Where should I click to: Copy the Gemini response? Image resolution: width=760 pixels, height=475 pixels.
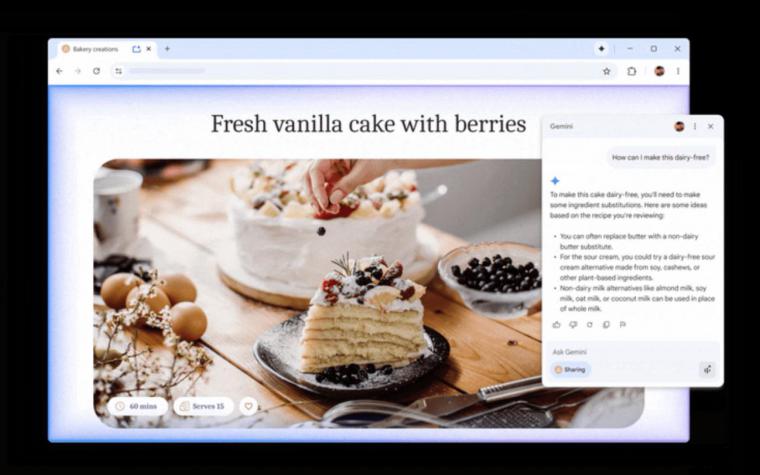click(x=606, y=324)
